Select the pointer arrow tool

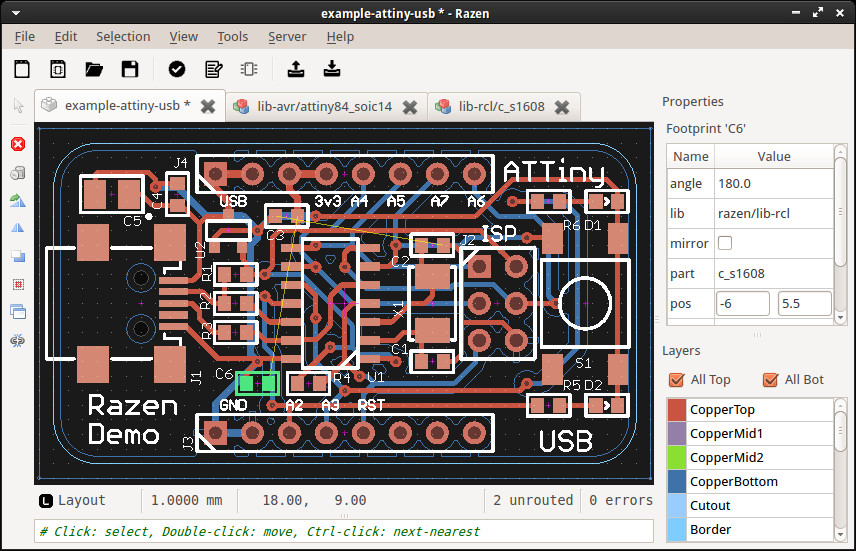[x=18, y=105]
